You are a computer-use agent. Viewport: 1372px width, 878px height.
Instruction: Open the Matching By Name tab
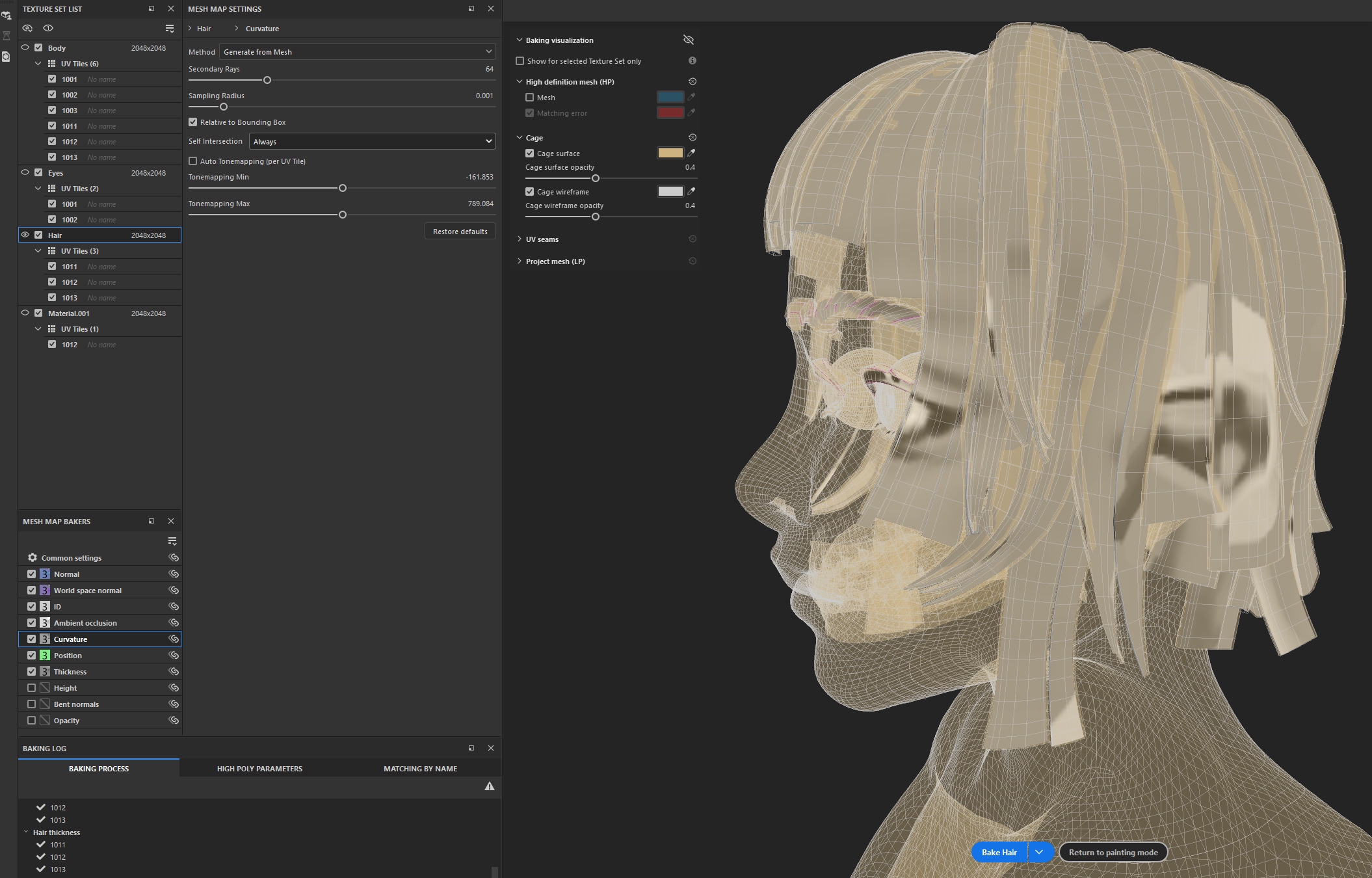click(x=420, y=768)
